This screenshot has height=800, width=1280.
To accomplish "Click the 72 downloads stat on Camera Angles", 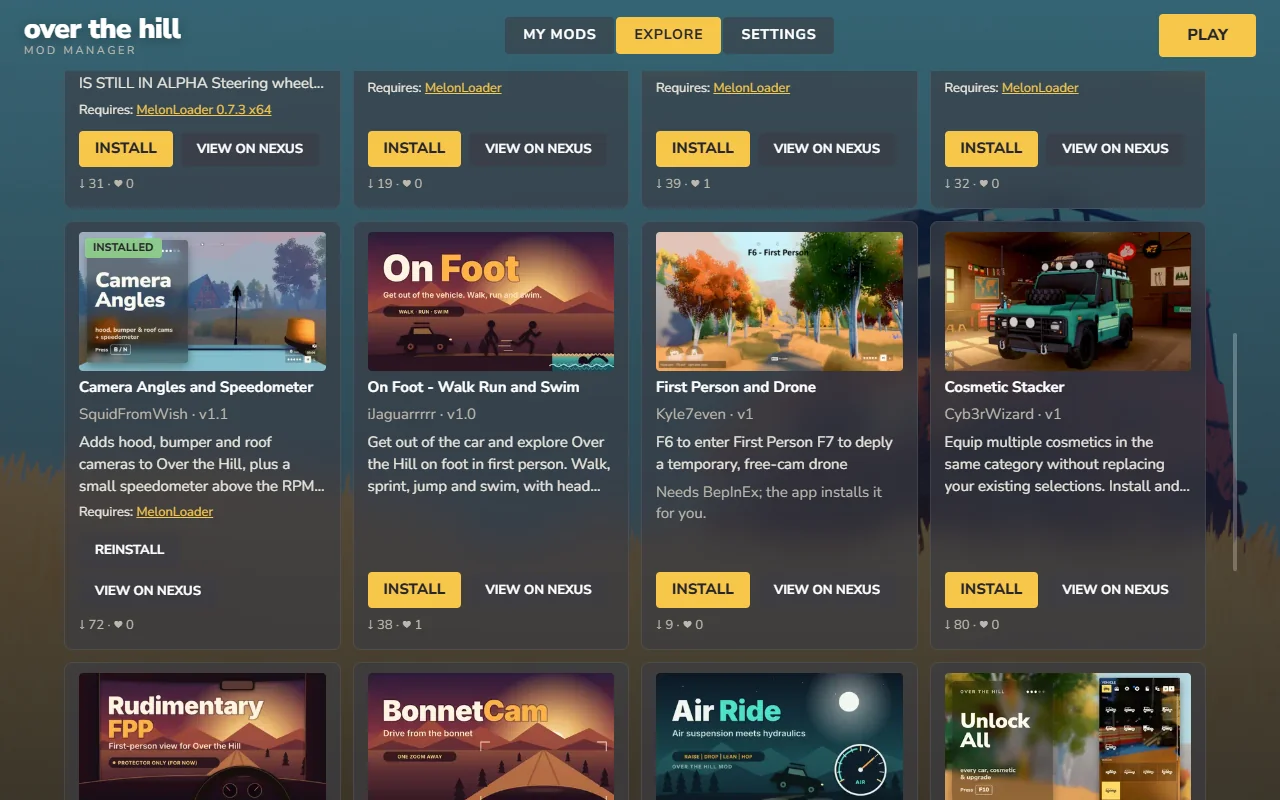I will click(92, 625).
